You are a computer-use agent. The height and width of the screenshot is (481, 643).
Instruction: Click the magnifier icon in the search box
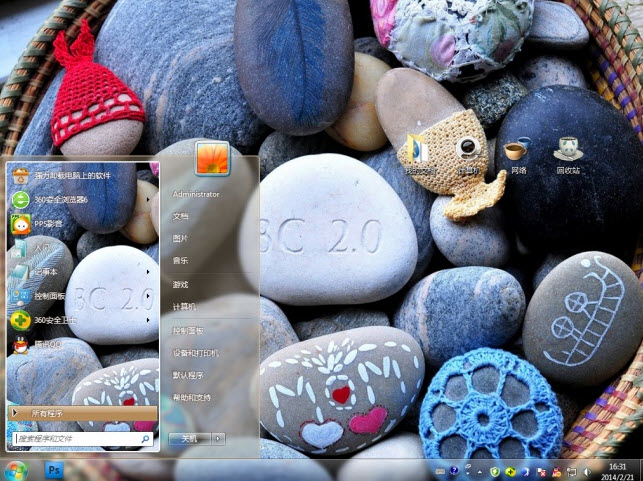pos(145,439)
